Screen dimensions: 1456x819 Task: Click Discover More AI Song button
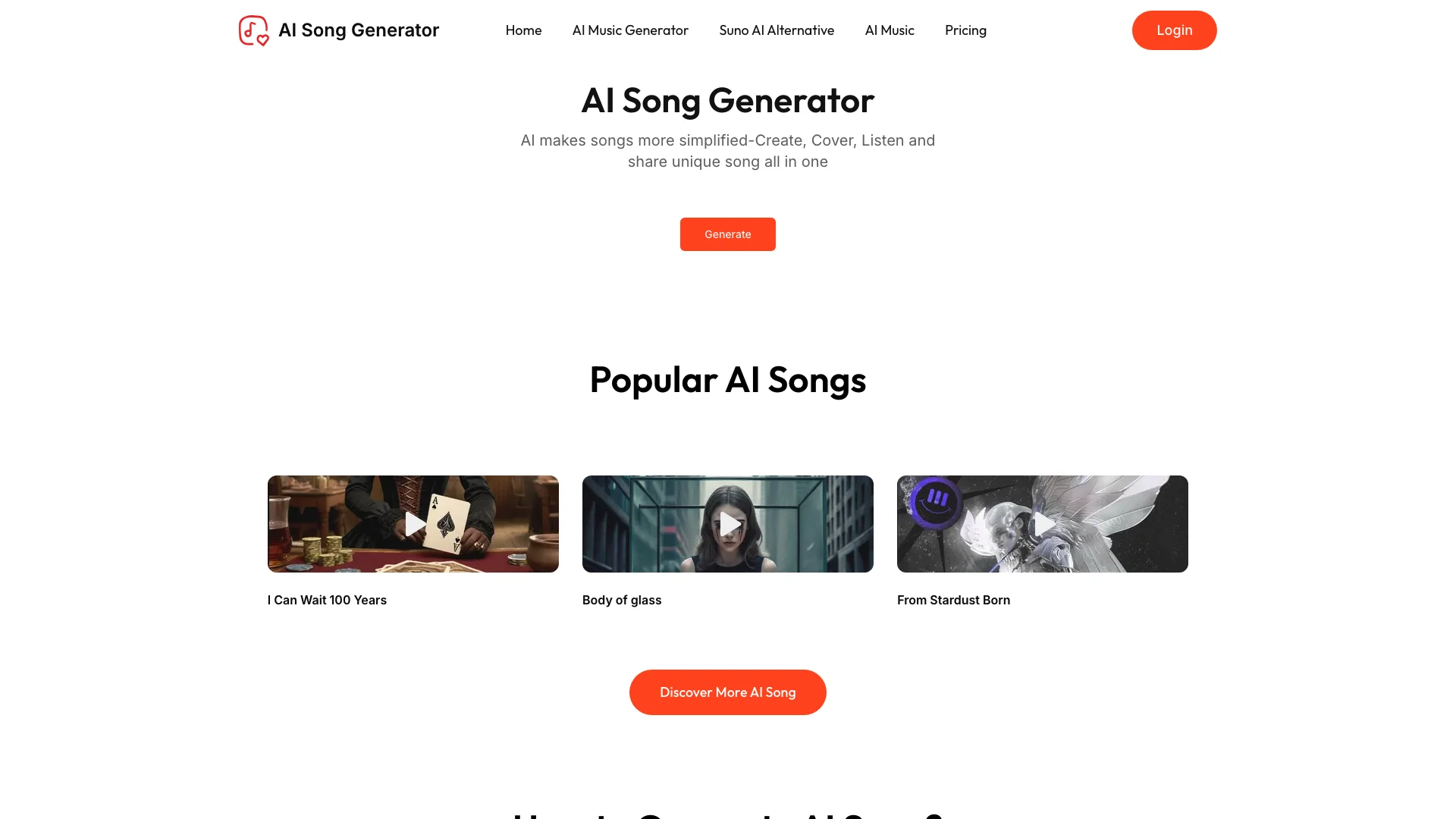(728, 692)
